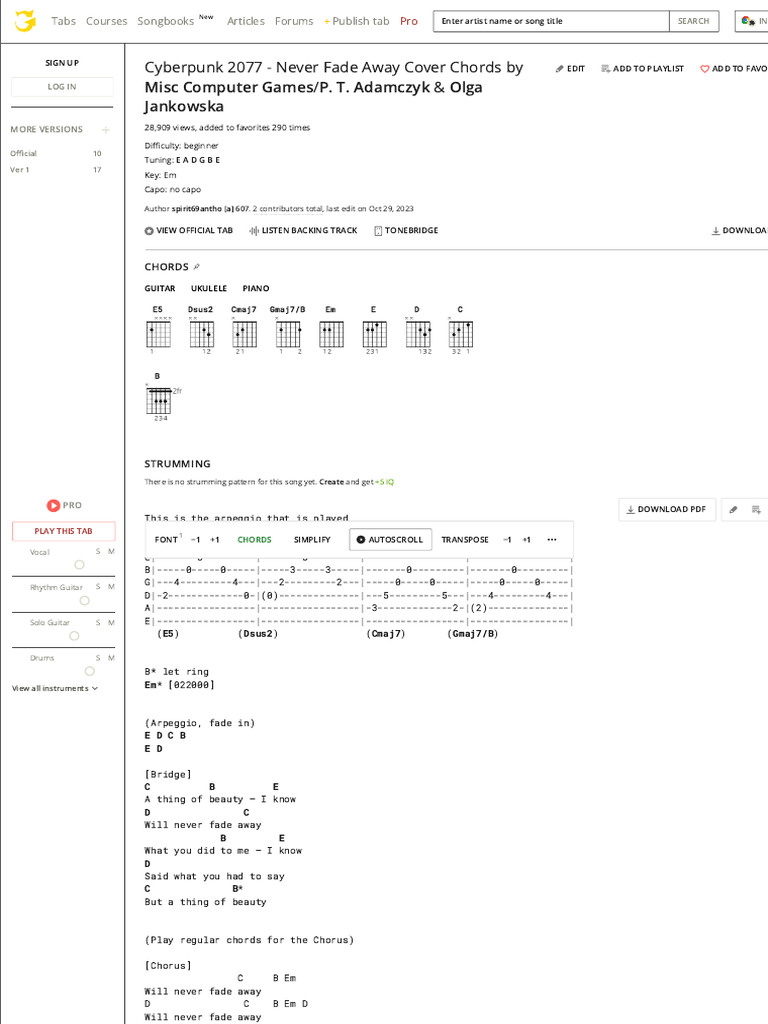Open the Courses navigation item

point(106,21)
